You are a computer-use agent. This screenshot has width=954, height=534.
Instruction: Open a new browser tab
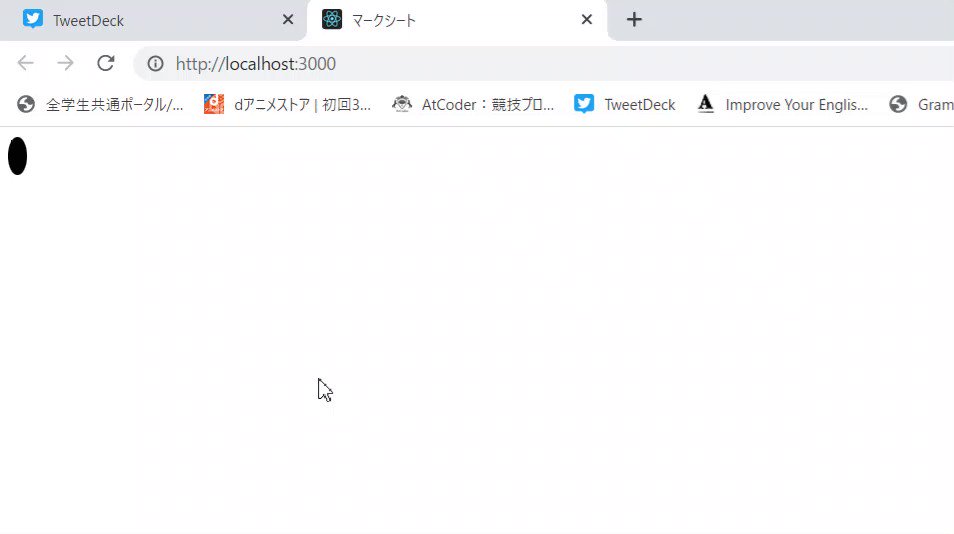[634, 19]
